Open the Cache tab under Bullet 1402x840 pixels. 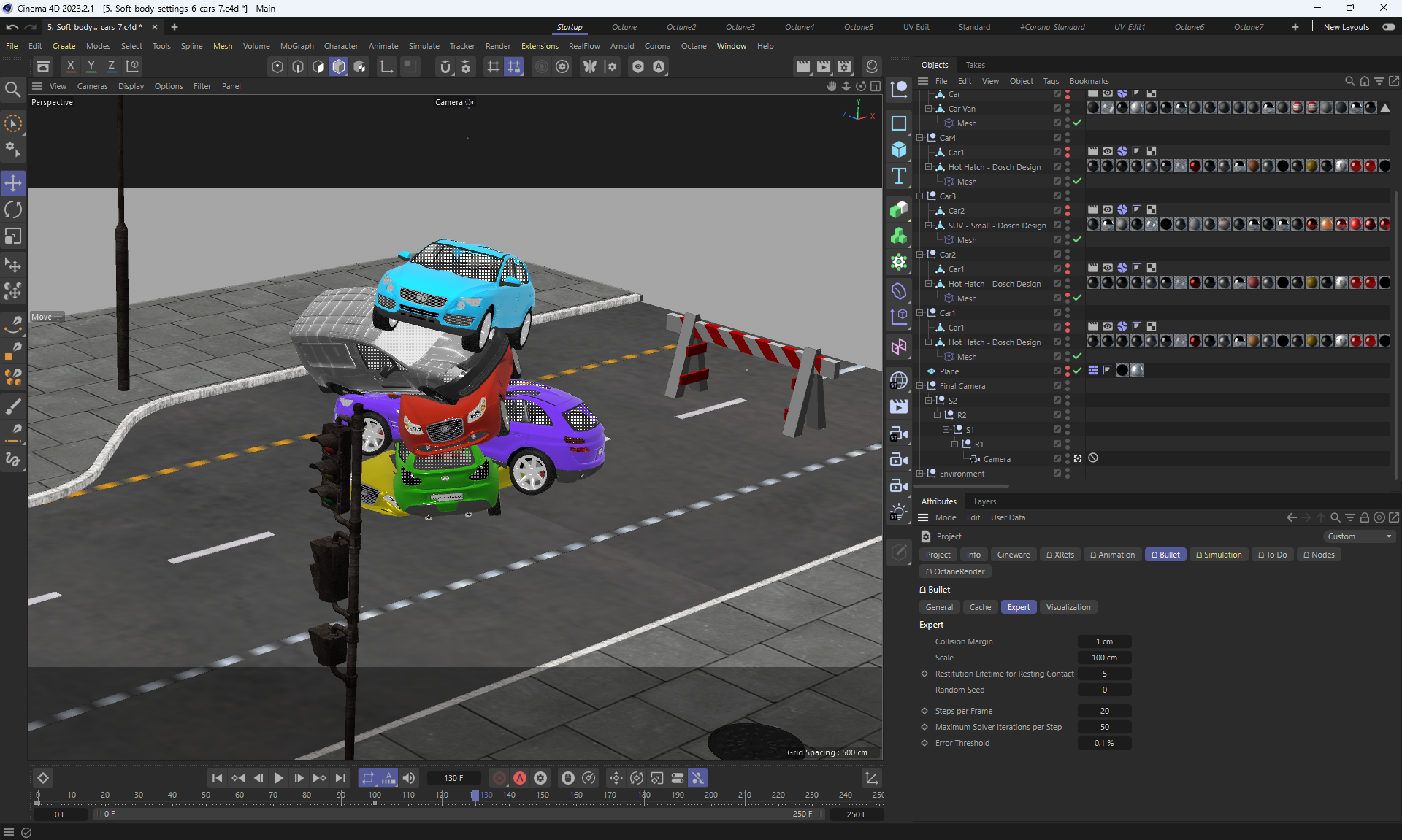pyautogui.click(x=980, y=607)
